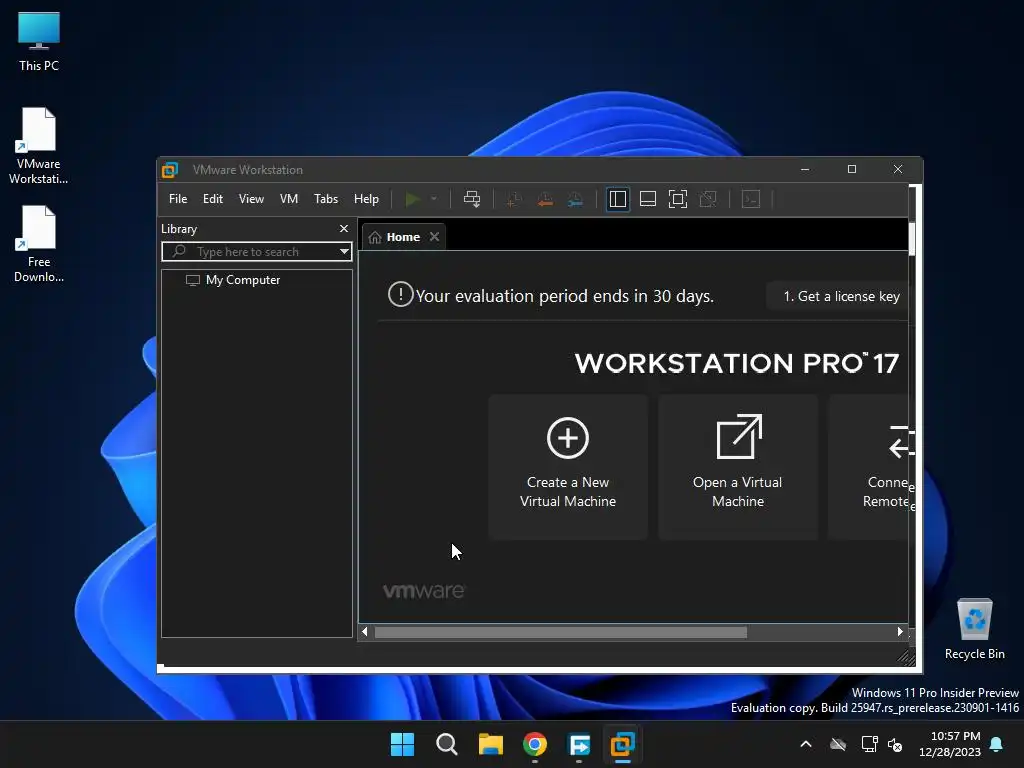Click the Manage Snapshots toolbar icon
This screenshot has height=768, width=1024.
[575, 199]
